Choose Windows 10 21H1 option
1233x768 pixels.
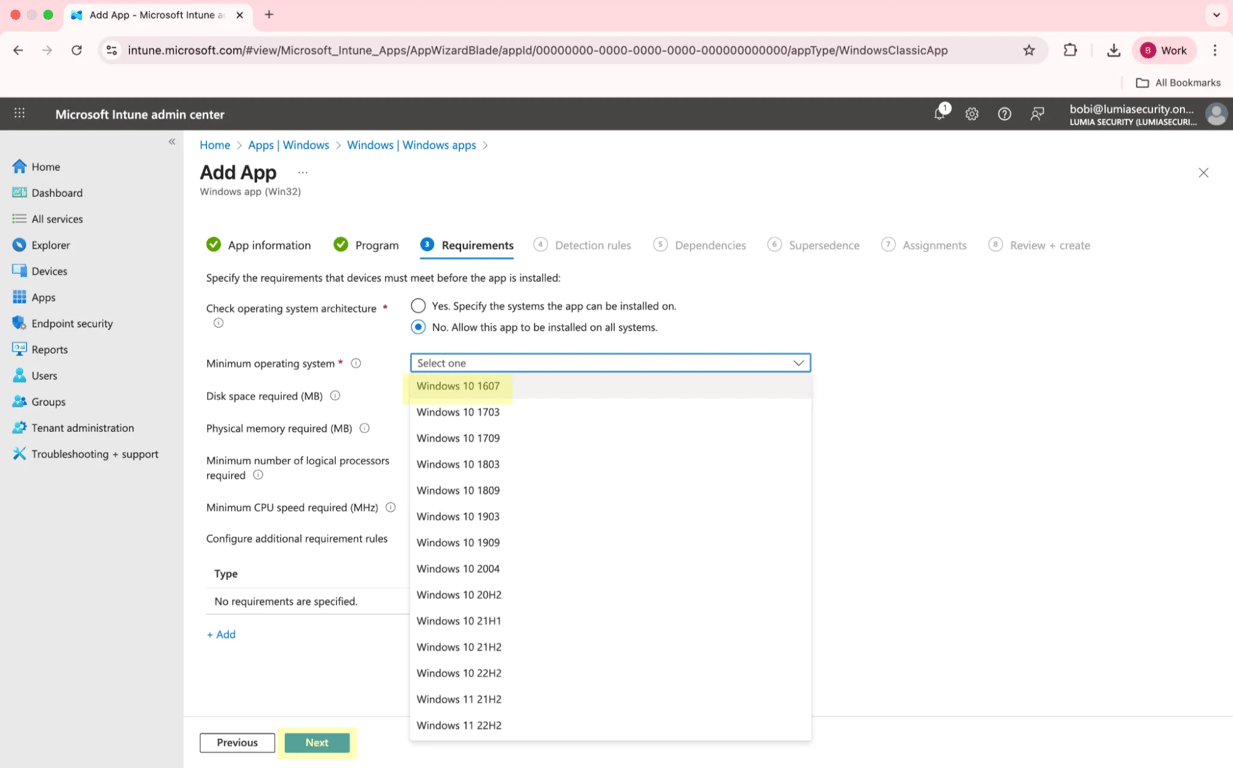tap(610, 620)
